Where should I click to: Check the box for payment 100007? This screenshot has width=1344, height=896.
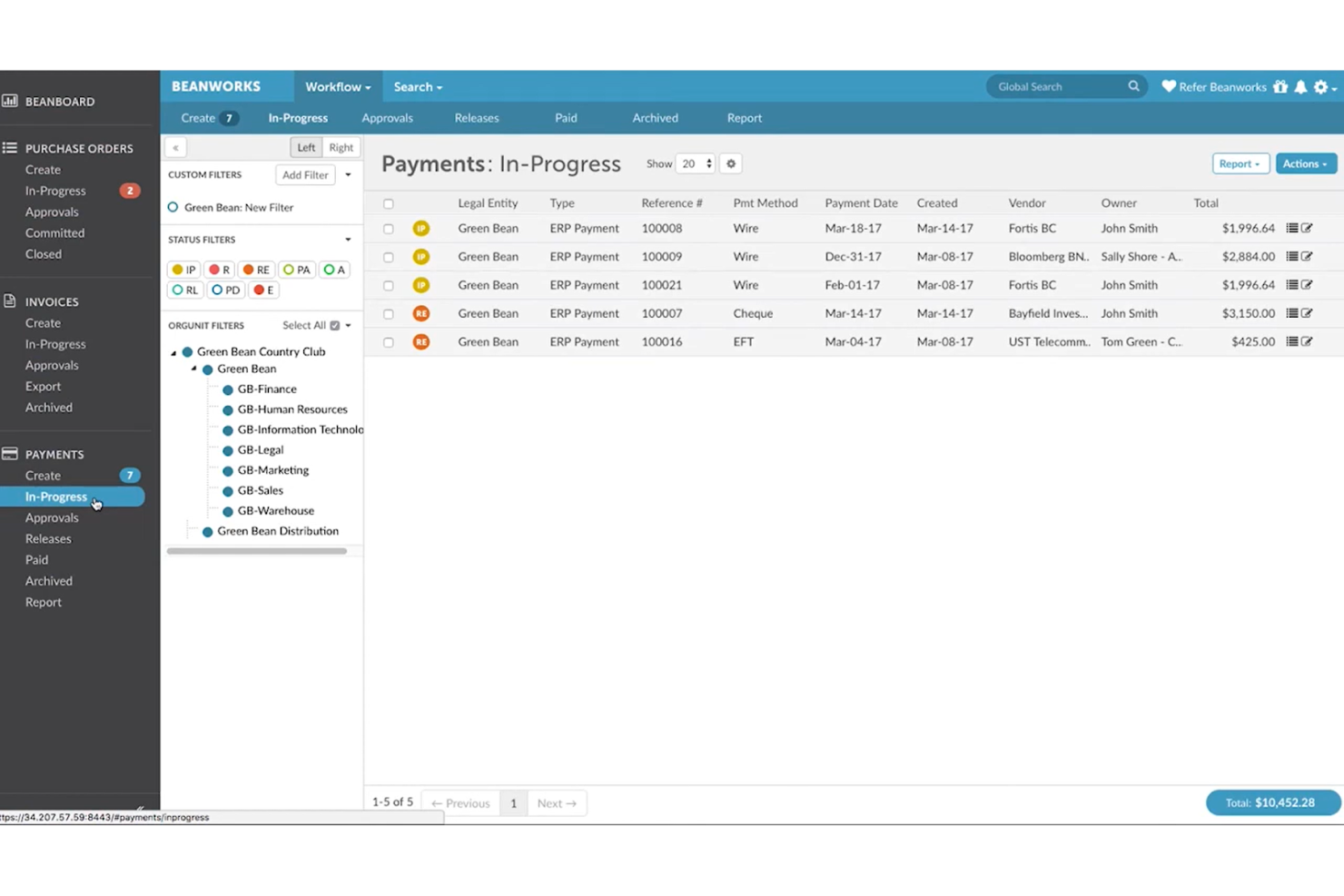point(389,314)
